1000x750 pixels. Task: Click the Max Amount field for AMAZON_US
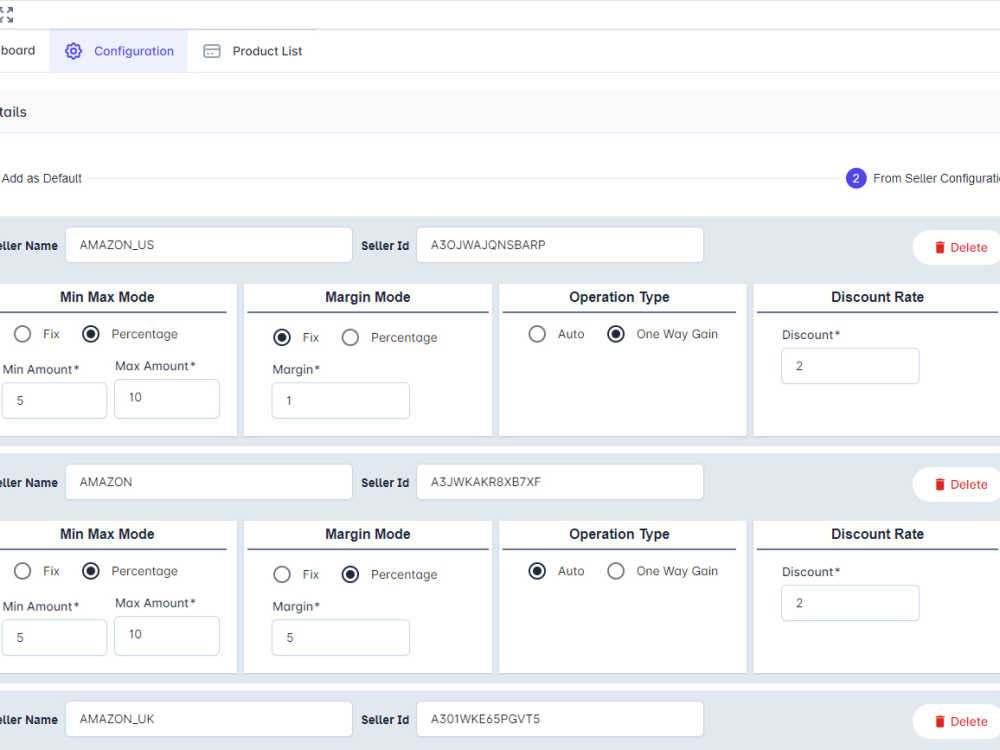[167, 399]
